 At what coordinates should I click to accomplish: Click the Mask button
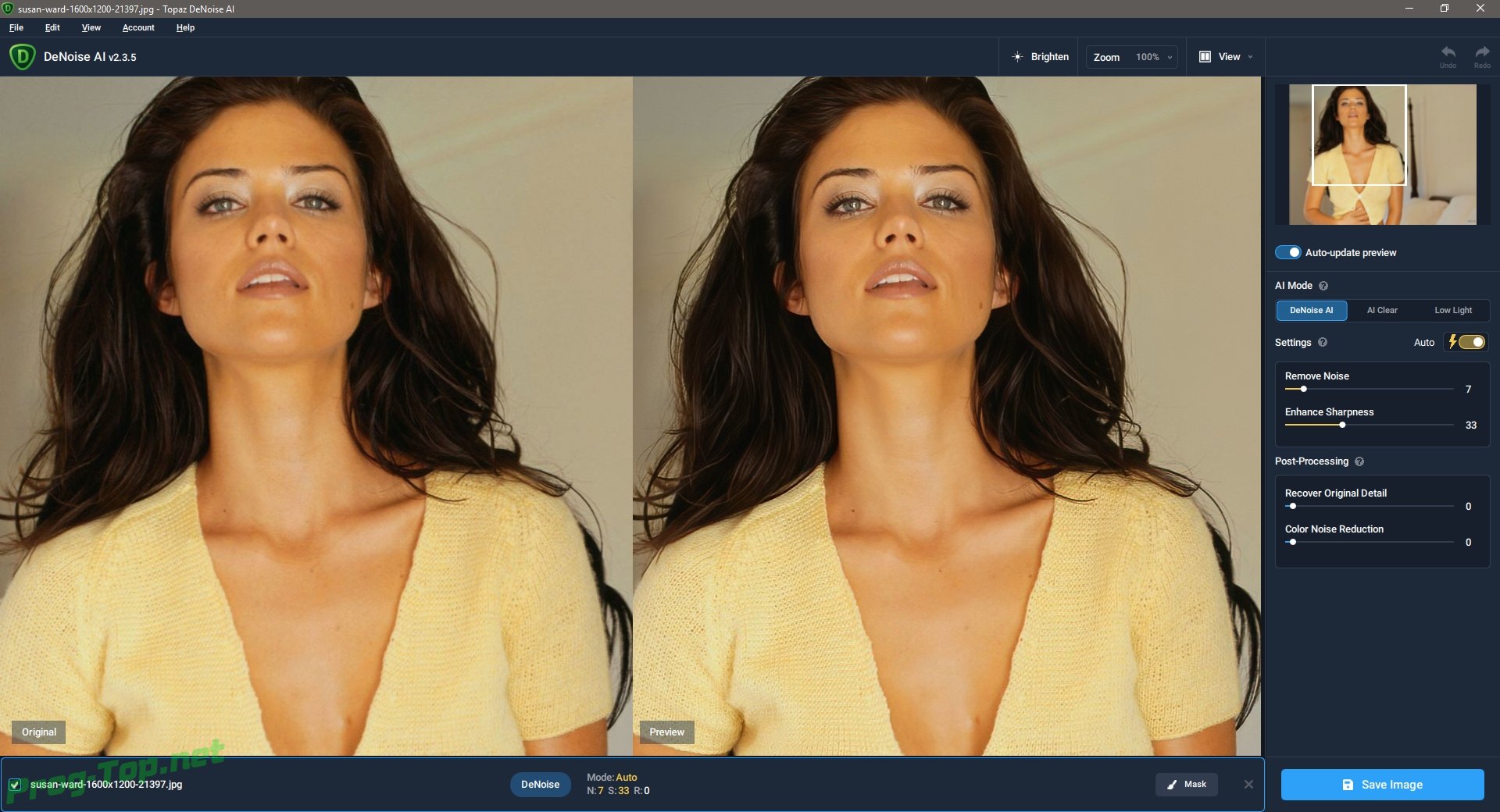(1187, 785)
